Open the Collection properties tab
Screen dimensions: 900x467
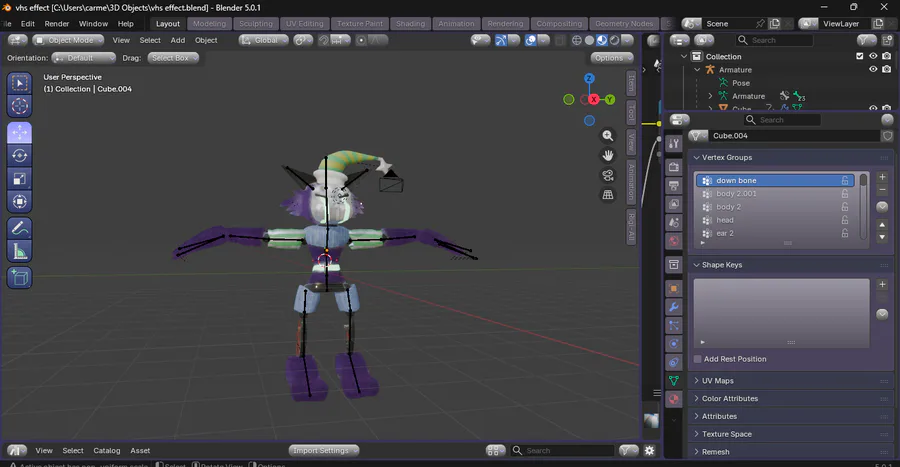pos(674,264)
